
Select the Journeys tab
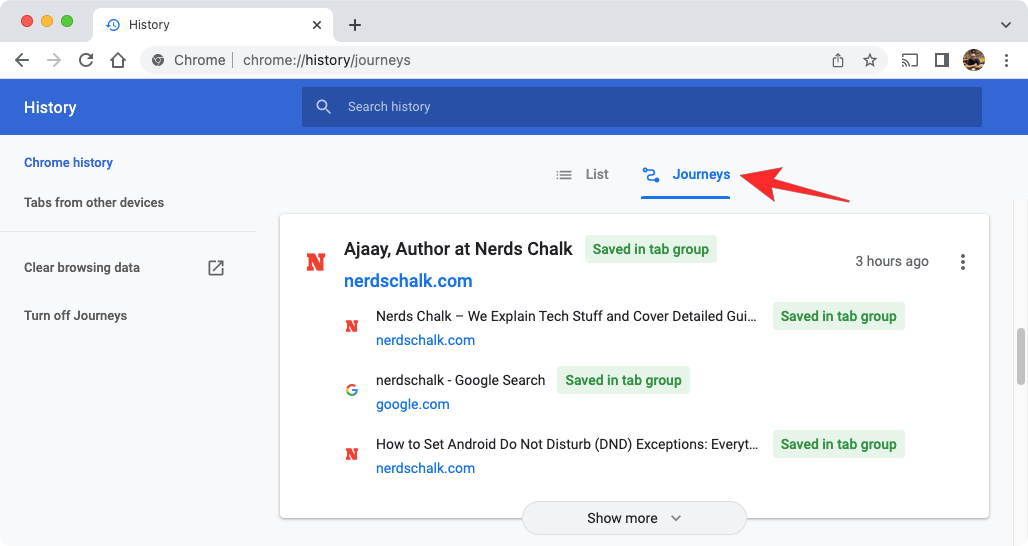686,174
